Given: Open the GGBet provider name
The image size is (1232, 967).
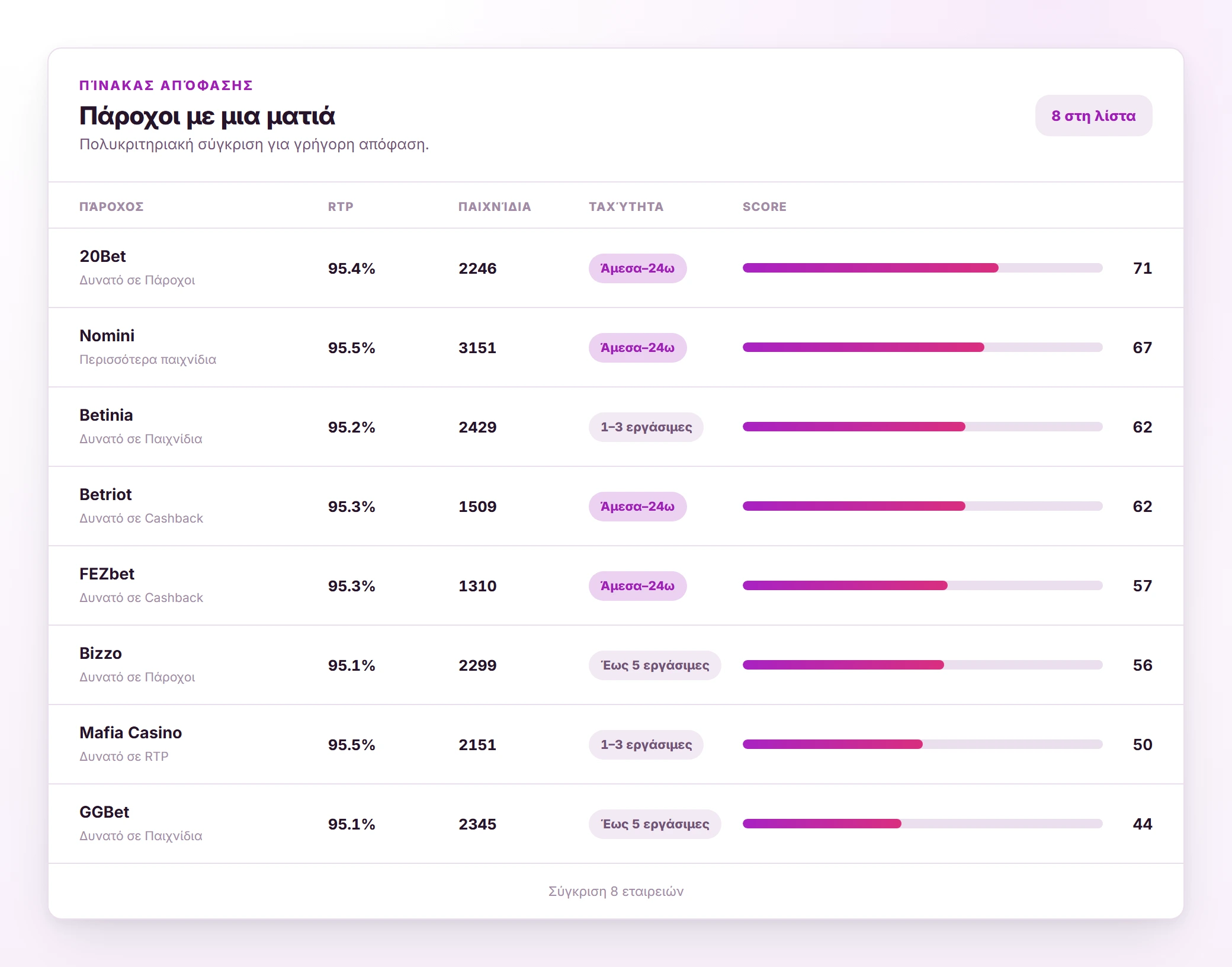Looking at the screenshot, I should click(x=104, y=812).
